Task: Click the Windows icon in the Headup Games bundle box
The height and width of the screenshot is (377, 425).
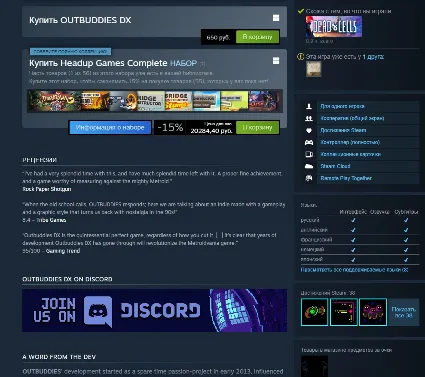Action: [x=276, y=61]
